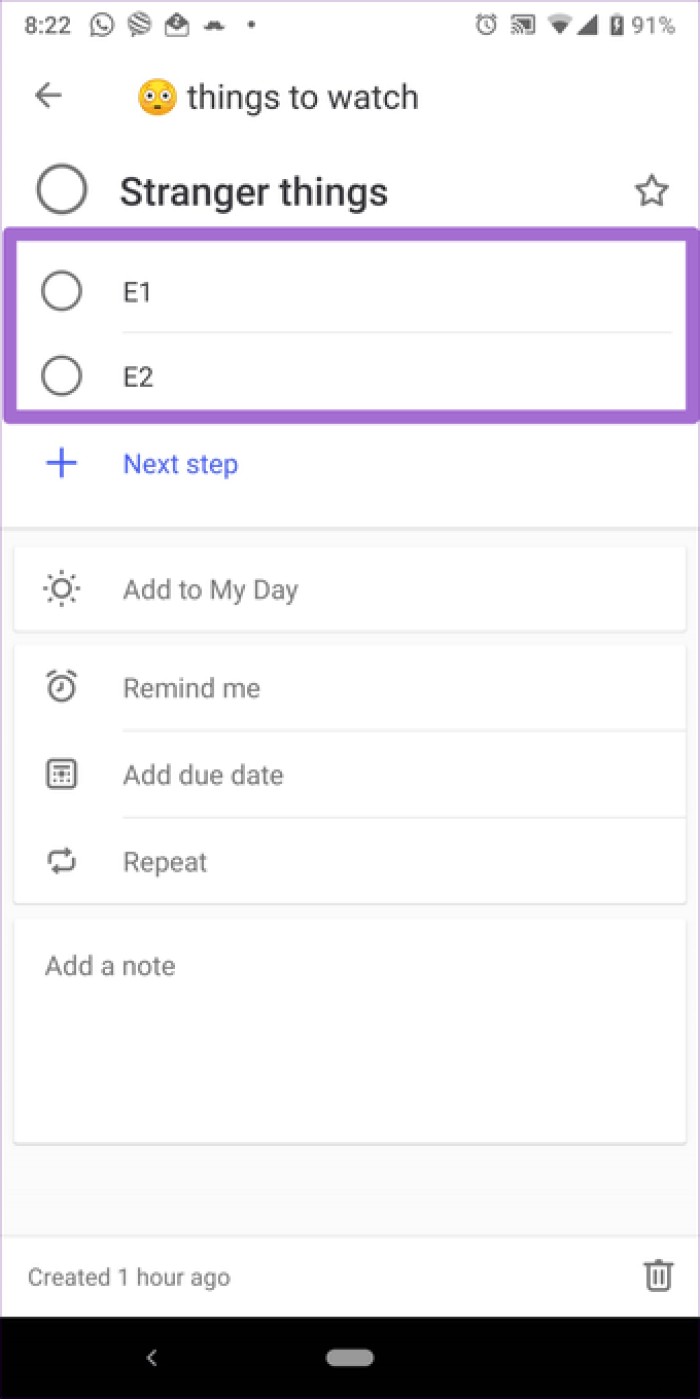
Task: Tap the back arrow to leave the task
Action: (x=46, y=95)
